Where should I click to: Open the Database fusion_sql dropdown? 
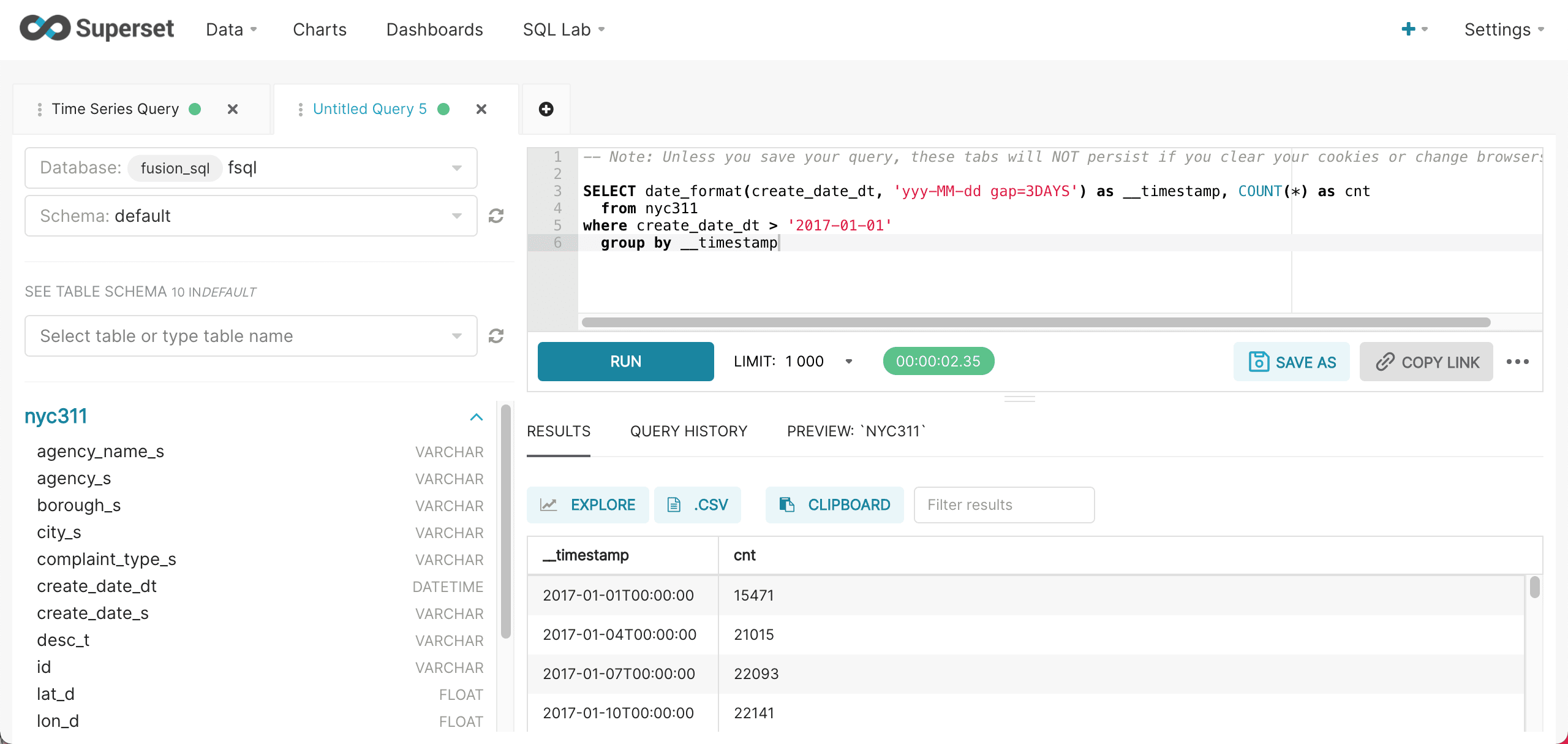(x=251, y=168)
